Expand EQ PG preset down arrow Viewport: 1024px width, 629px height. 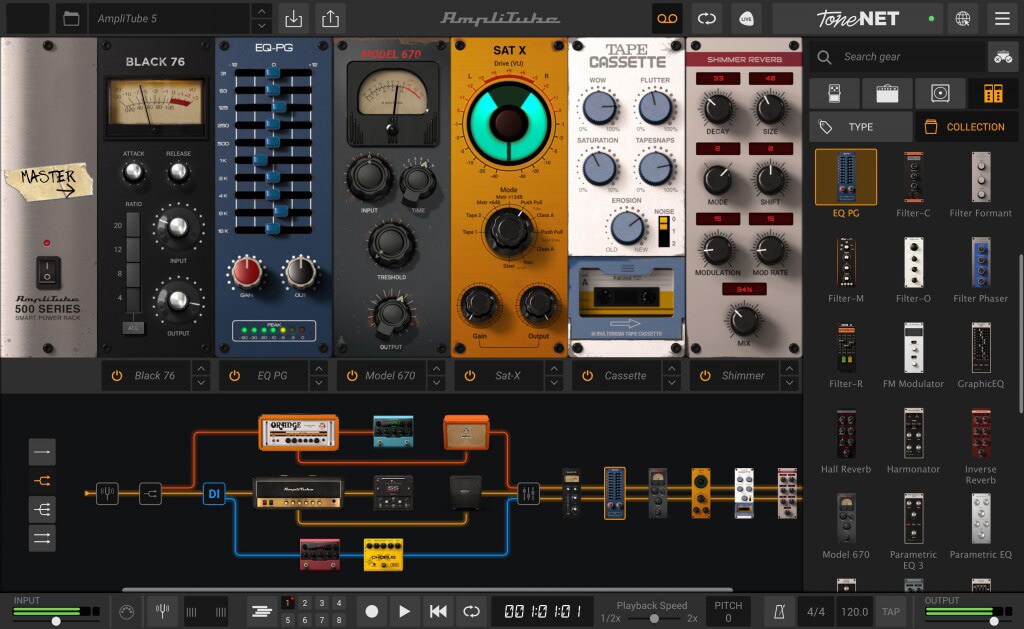319,383
